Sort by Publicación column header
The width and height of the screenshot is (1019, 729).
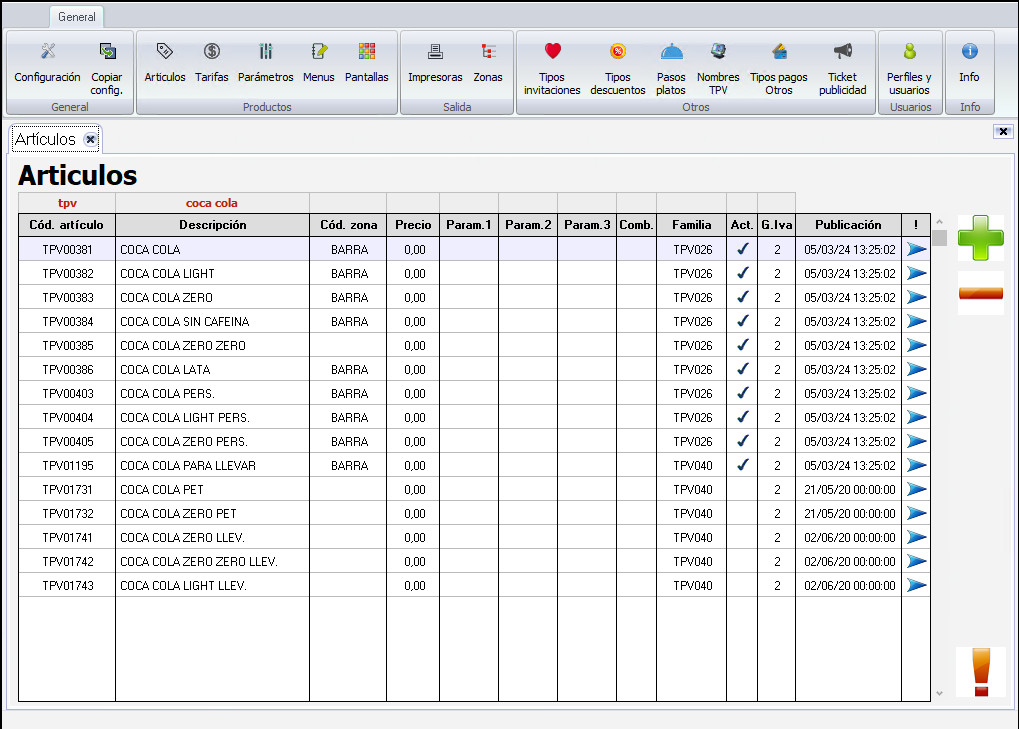(x=849, y=225)
